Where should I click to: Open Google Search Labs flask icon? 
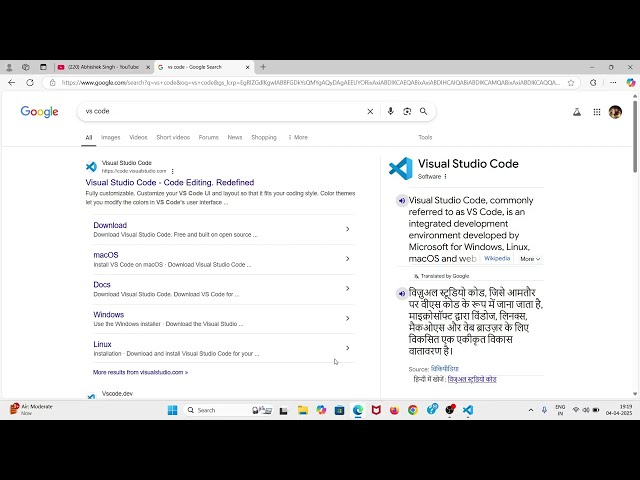pos(577,112)
